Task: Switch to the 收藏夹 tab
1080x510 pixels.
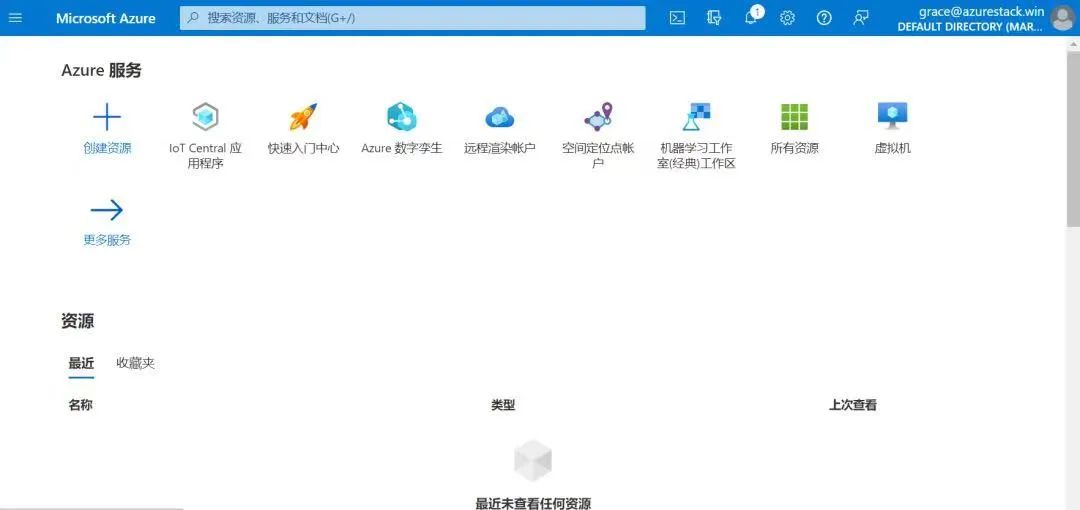Action: [x=135, y=363]
